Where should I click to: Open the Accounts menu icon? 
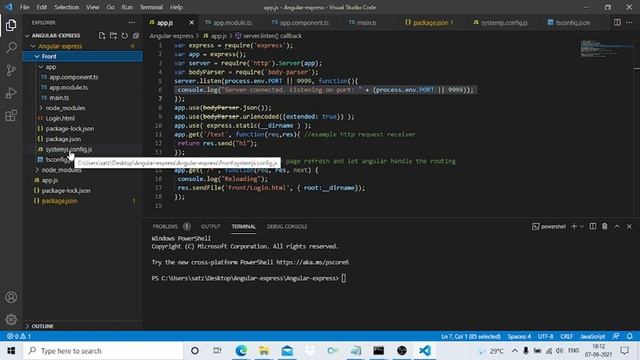11,297
